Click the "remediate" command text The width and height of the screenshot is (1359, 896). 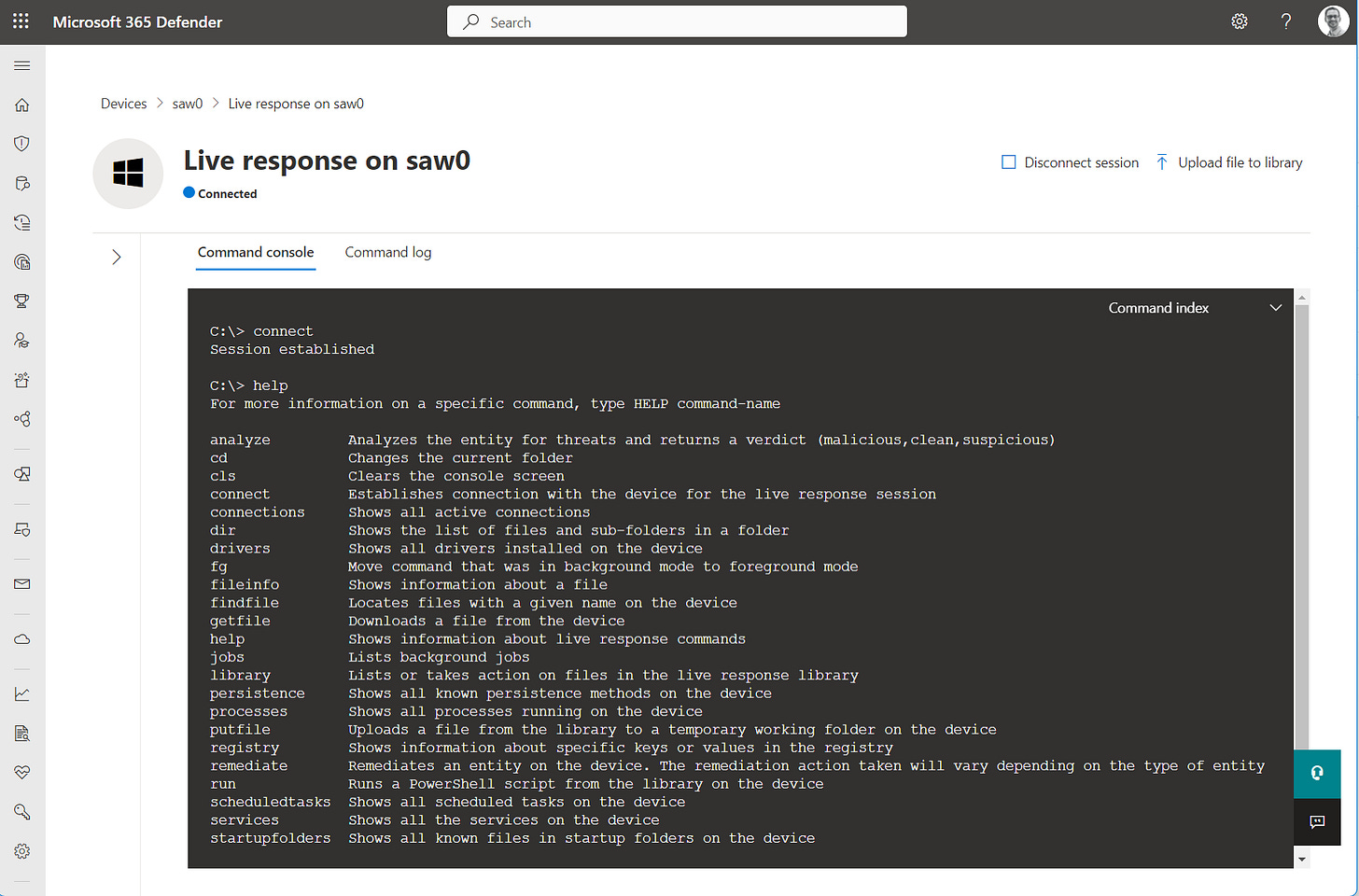click(x=248, y=766)
